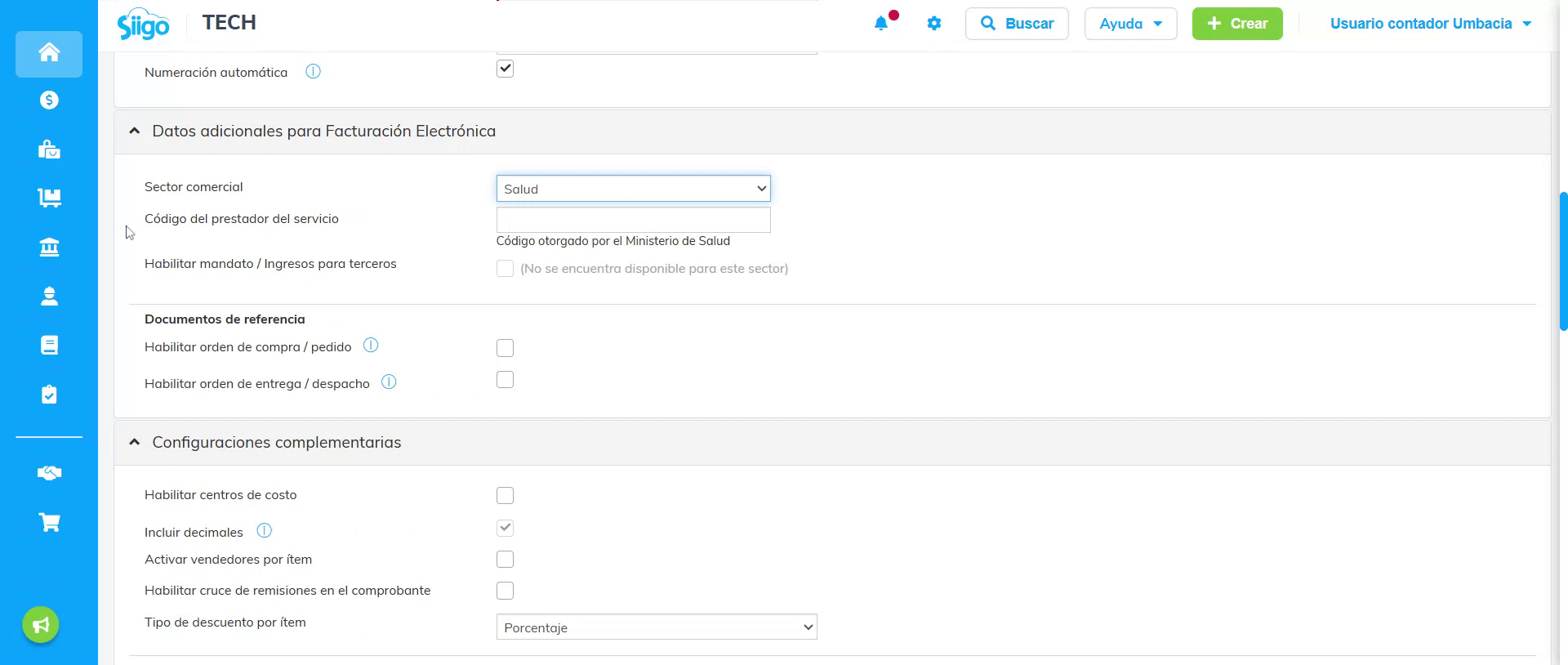Click the green megaphone announcements button
Screen dimensions: 1568x665
click(x=41, y=626)
